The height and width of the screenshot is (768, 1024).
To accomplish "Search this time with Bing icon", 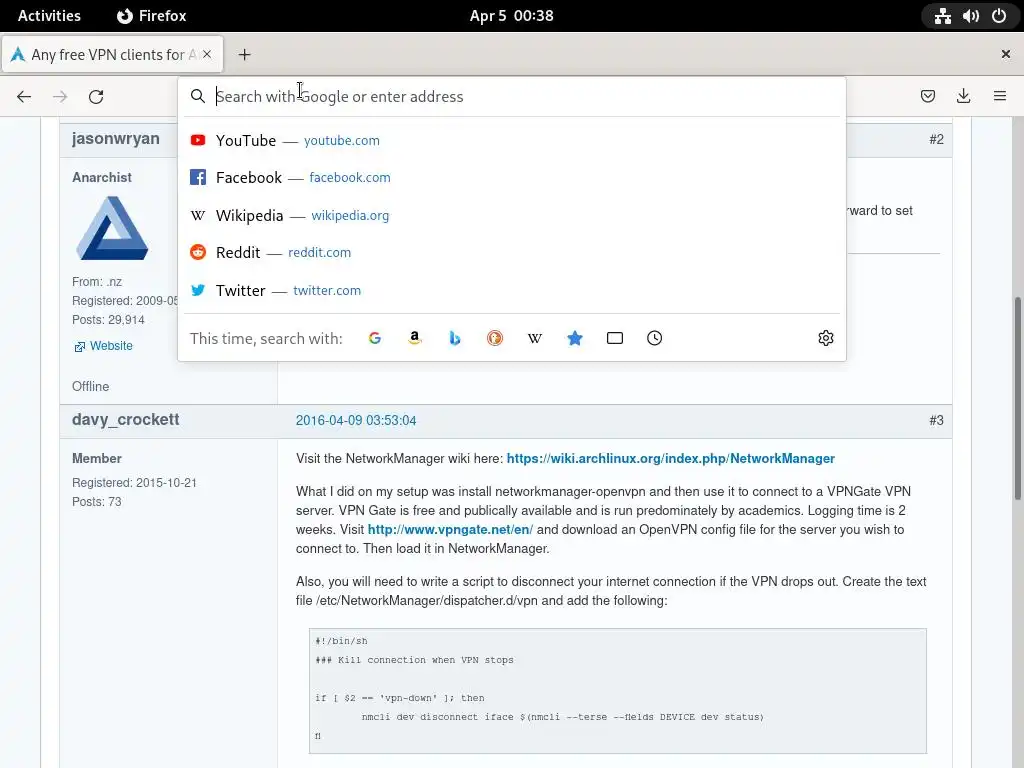I will 455,338.
